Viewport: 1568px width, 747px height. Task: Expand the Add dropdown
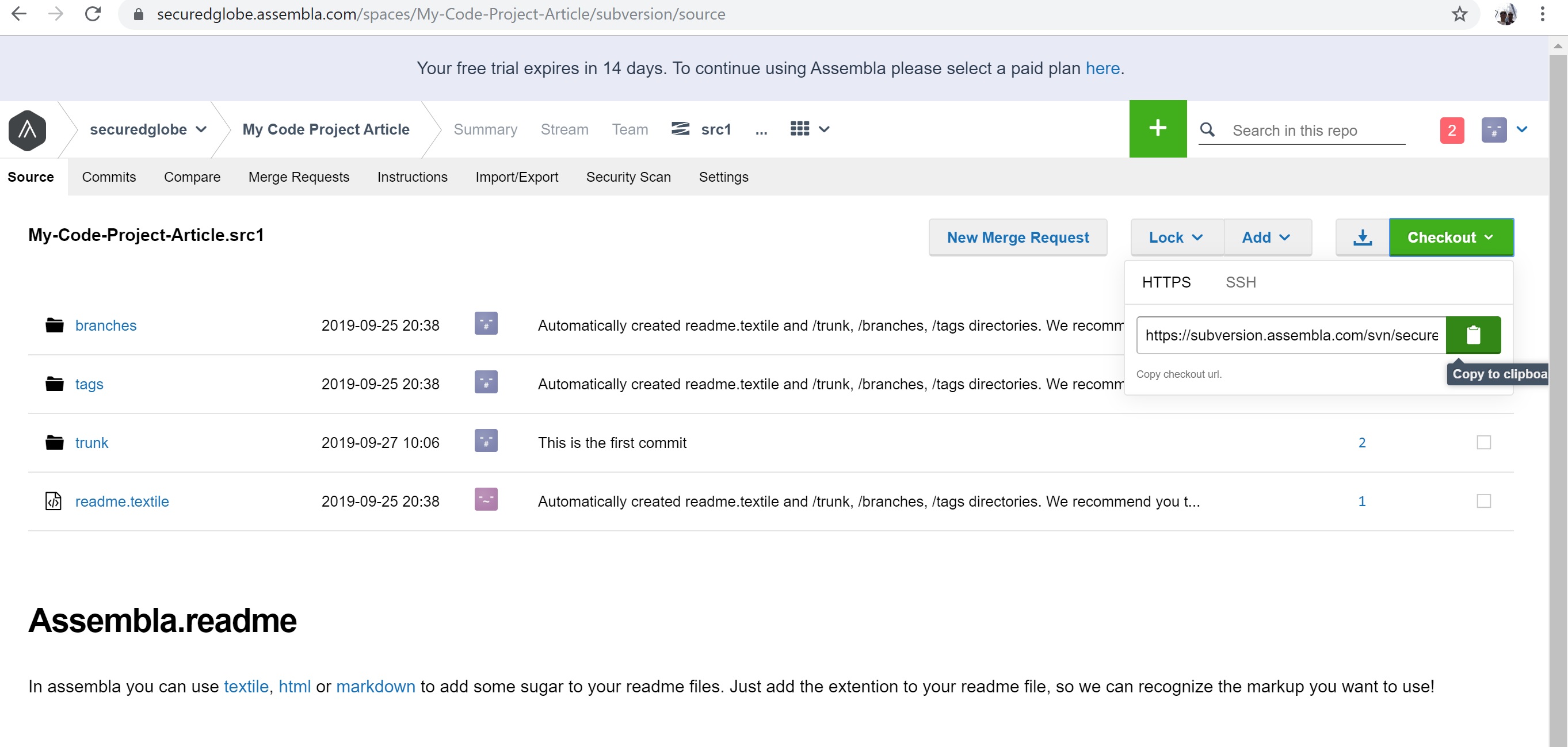1266,237
